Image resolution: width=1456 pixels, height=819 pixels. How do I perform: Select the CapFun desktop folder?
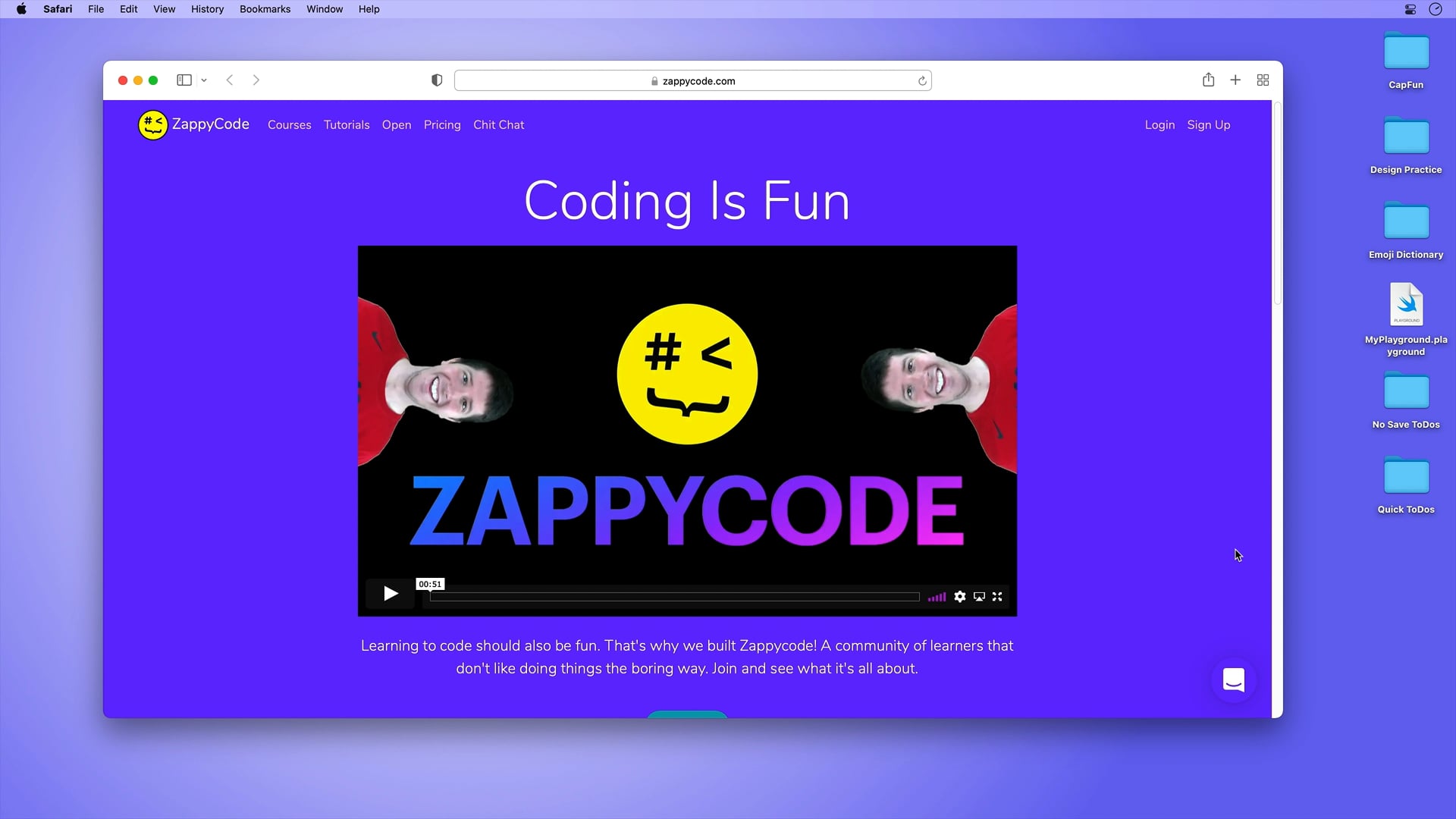pos(1406,61)
